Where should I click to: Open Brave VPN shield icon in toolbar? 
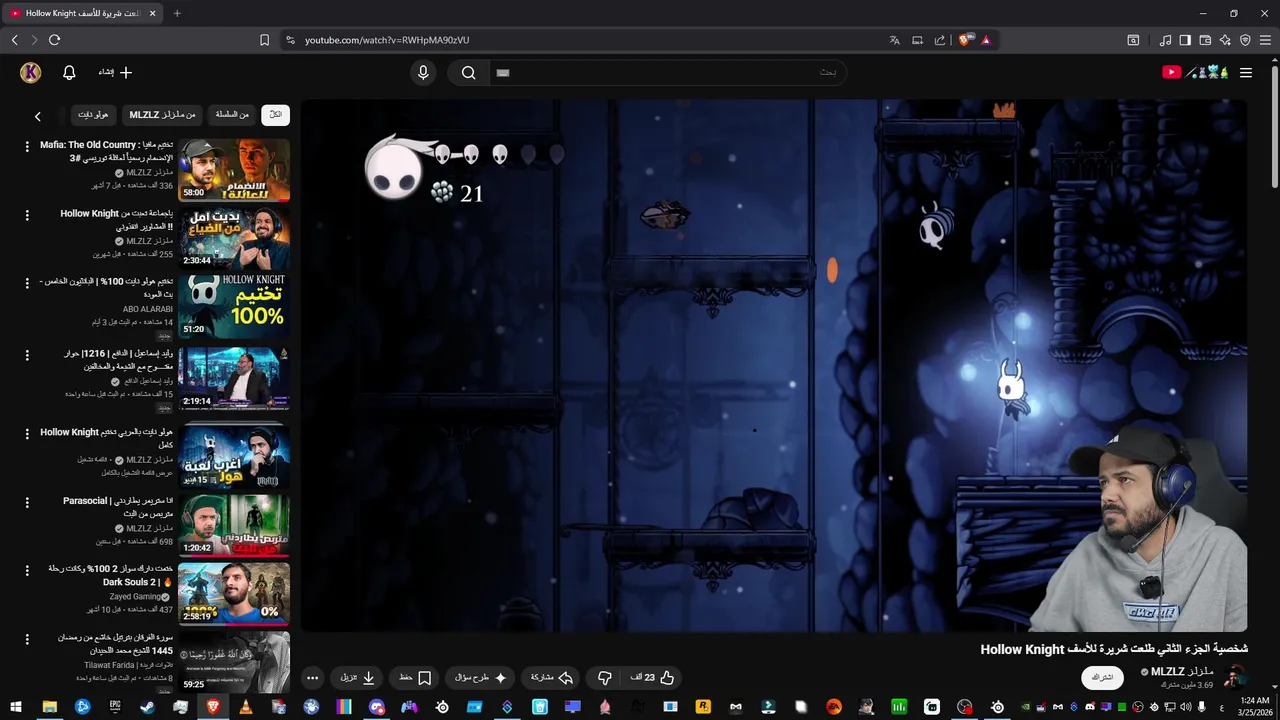(x=1245, y=40)
